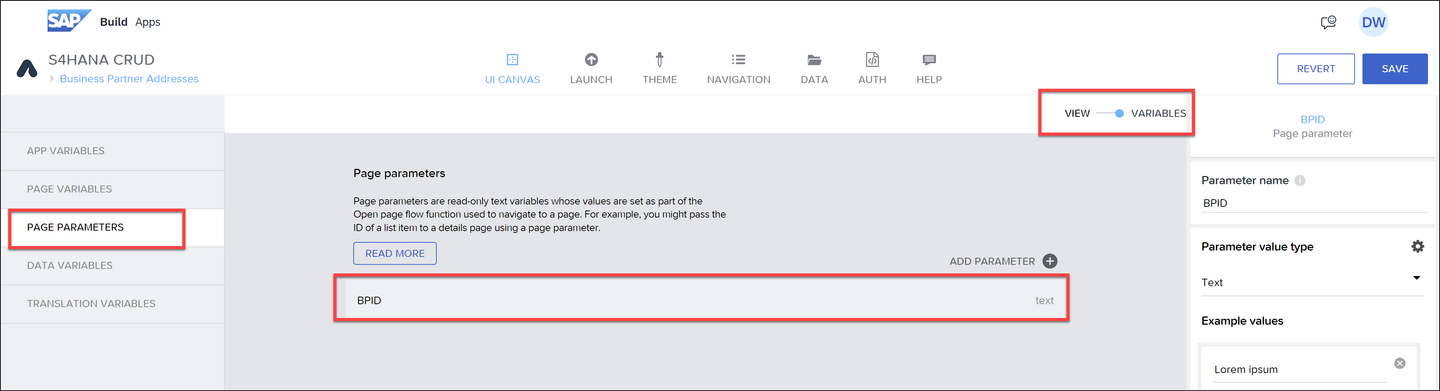Click the READ MORE button

pos(395,253)
